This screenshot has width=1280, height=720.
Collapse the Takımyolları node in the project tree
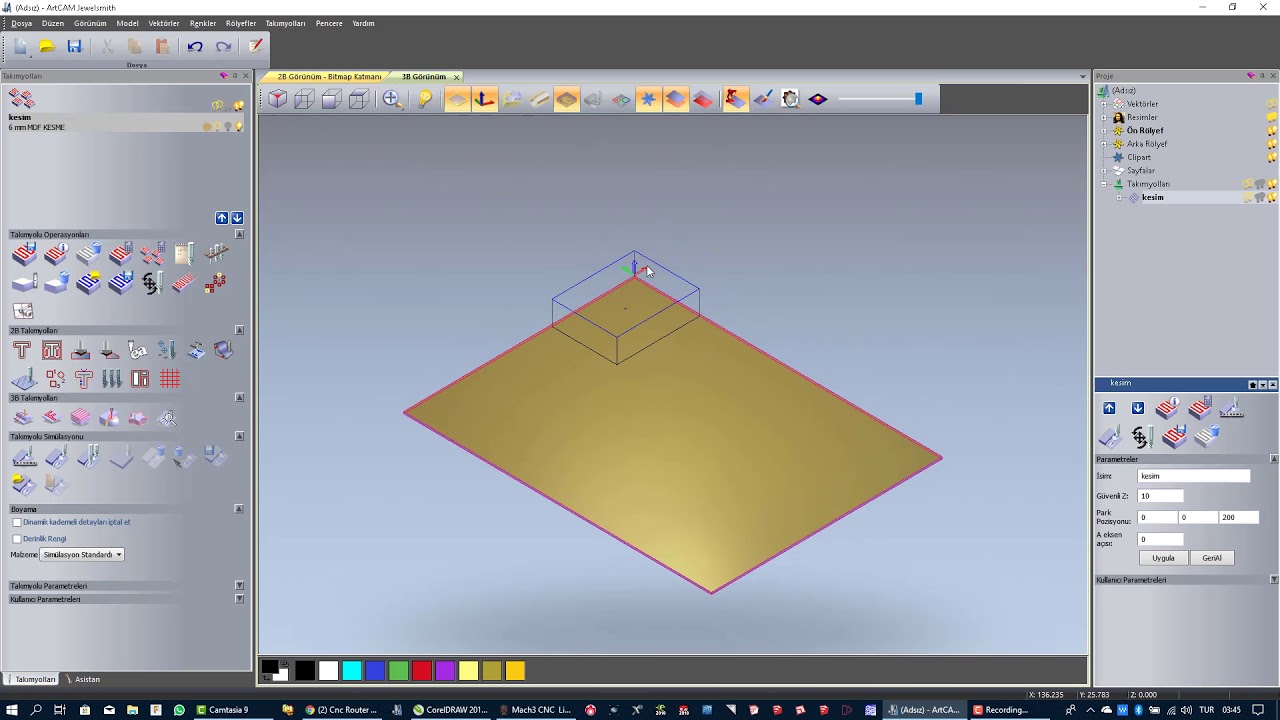pos(1104,184)
